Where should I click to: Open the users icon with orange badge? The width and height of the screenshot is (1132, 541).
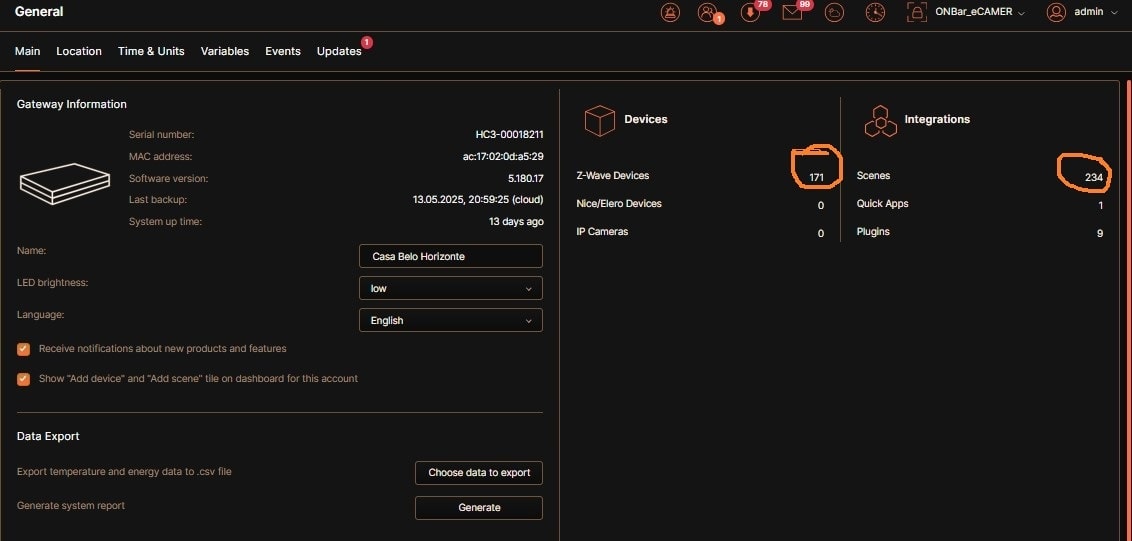point(708,12)
